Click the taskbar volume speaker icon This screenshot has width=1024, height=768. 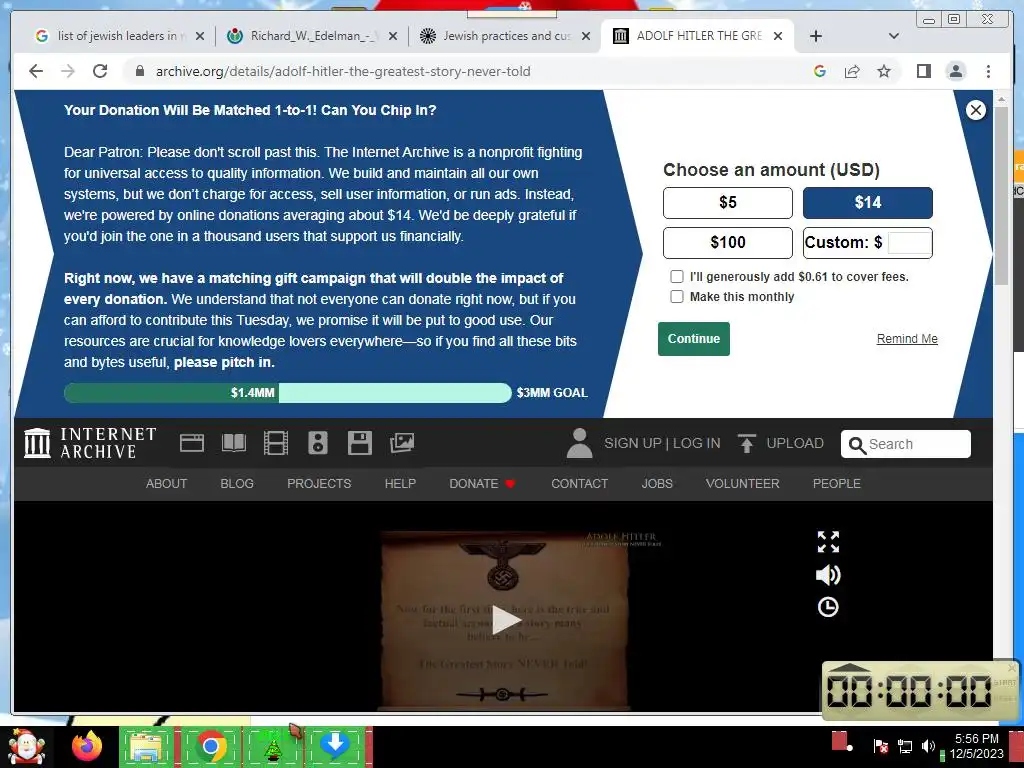pyautogui.click(x=927, y=746)
